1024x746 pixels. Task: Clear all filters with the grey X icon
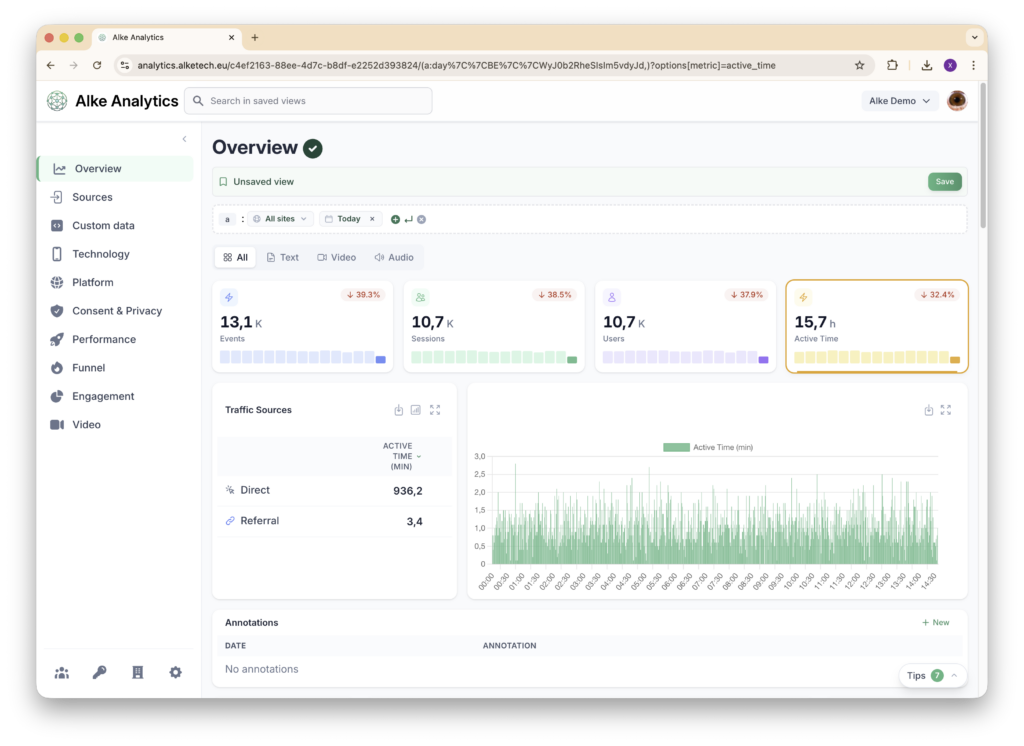(x=421, y=219)
